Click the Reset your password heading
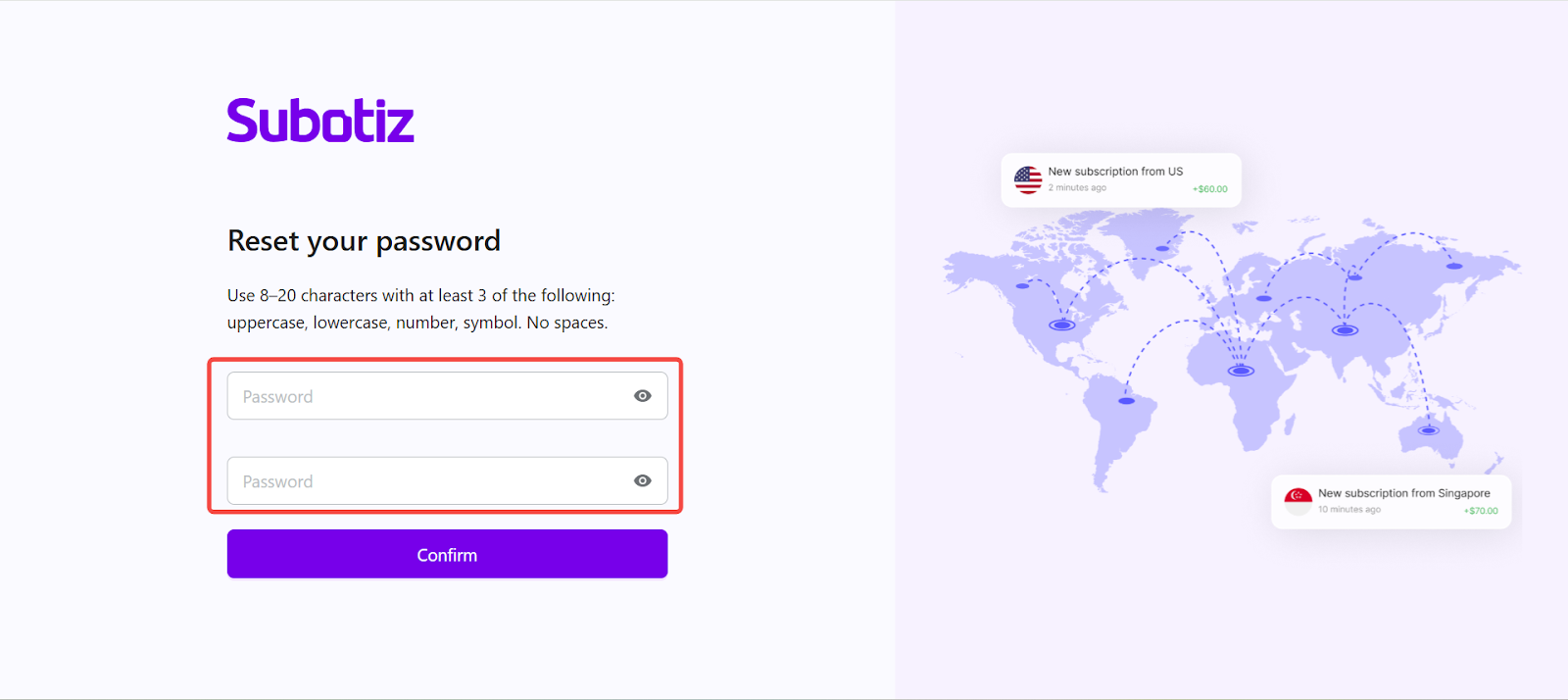 [364, 241]
